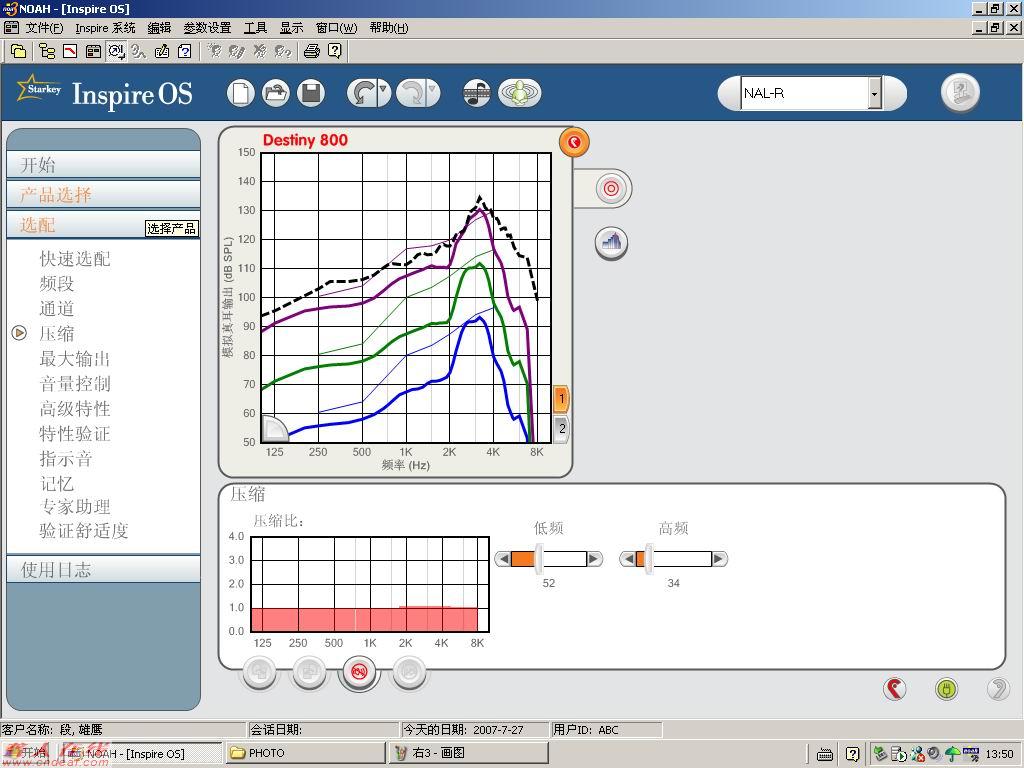
Task: Click the first grey round icon under compression chart
Action: pos(259,672)
